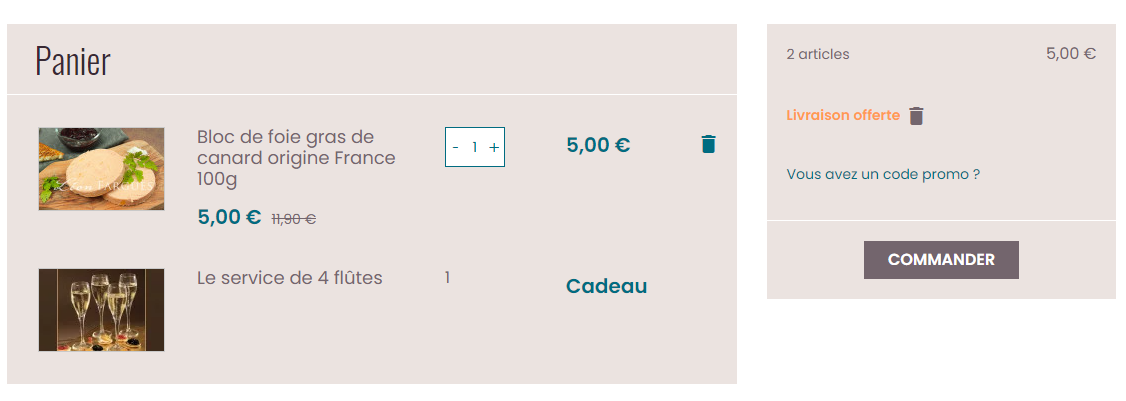
Task: Click the order total 5,00 € in the summary
Action: pyautogui.click(x=1071, y=54)
